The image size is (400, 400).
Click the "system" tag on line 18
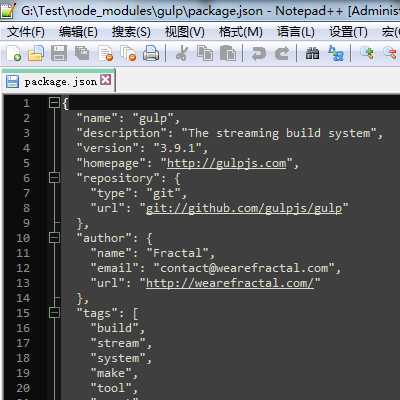coord(118,358)
